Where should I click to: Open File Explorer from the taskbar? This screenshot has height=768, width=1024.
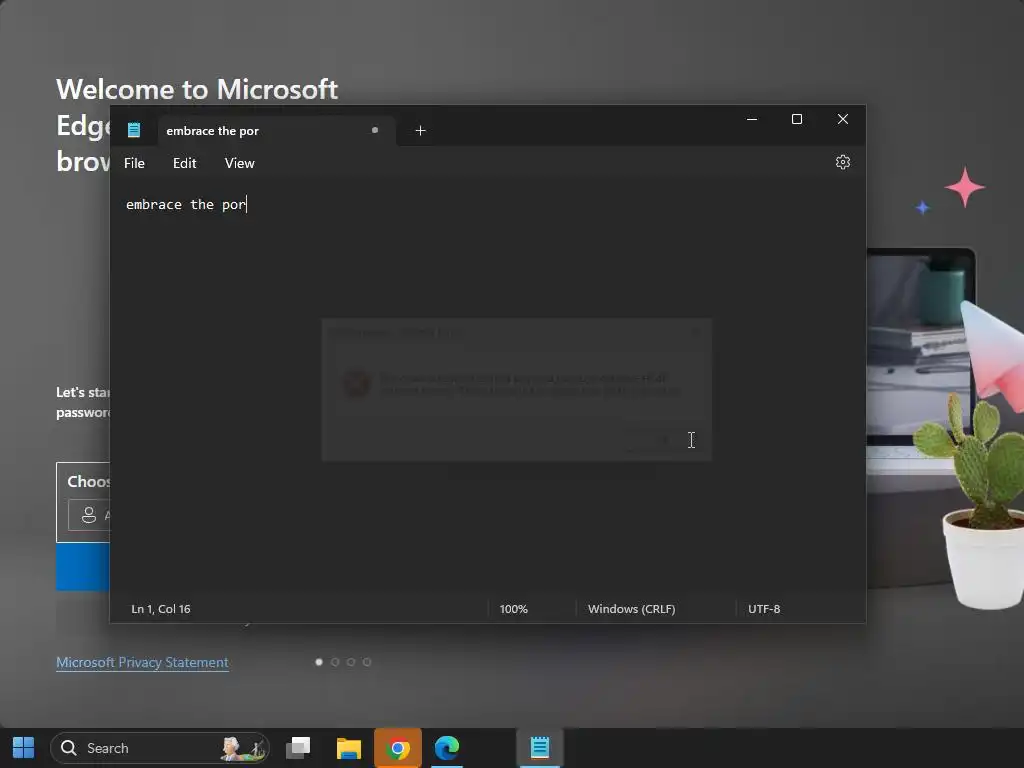tap(349, 748)
